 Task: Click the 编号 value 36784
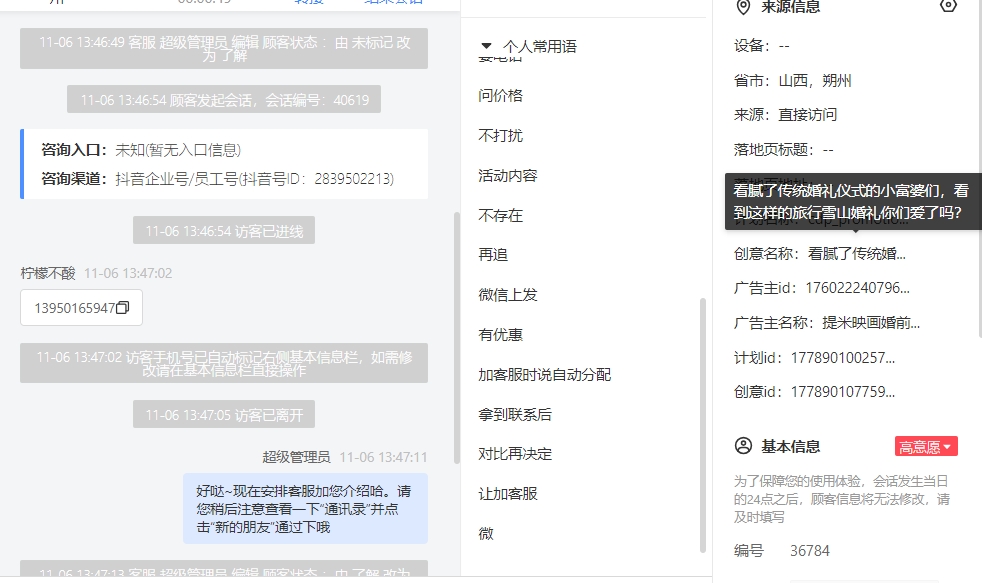[x=810, y=551]
